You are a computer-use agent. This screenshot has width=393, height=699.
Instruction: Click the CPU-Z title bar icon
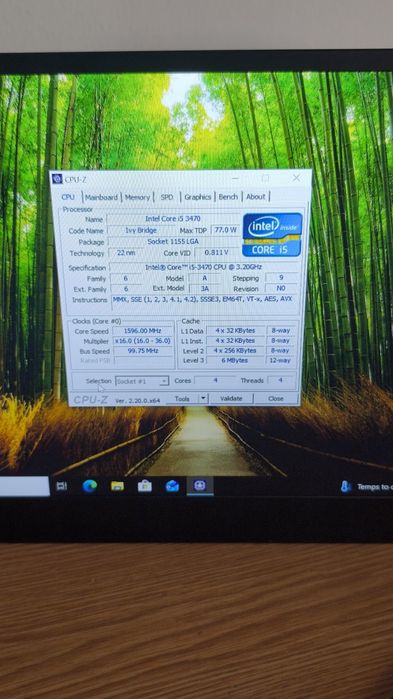tap(57, 179)
